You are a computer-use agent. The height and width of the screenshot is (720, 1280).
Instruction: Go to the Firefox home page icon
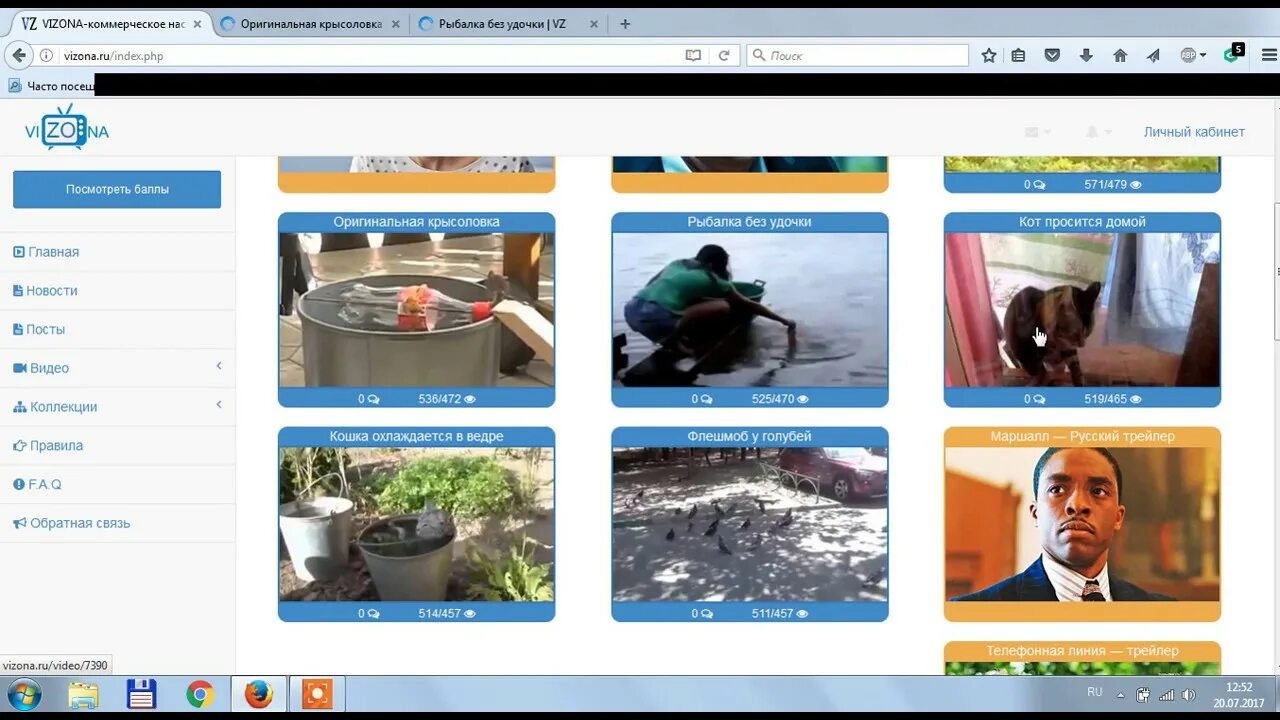click(x=1120, y=56)
